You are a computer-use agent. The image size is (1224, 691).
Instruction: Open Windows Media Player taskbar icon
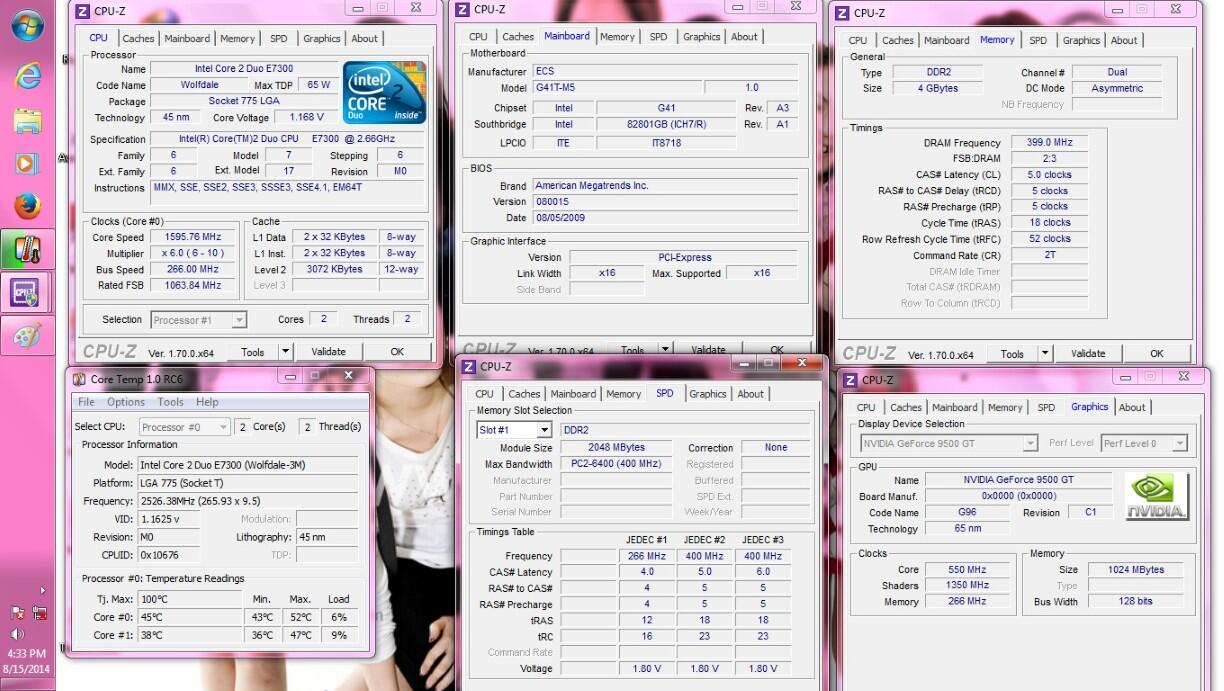click(27, 163)
